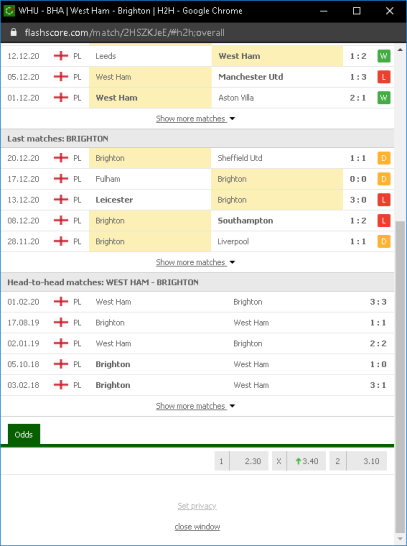Image resolution: width=407 pixels, height=546 pixels.
Task: Click the scrollbar up arrow
Action: coord(400,49)
